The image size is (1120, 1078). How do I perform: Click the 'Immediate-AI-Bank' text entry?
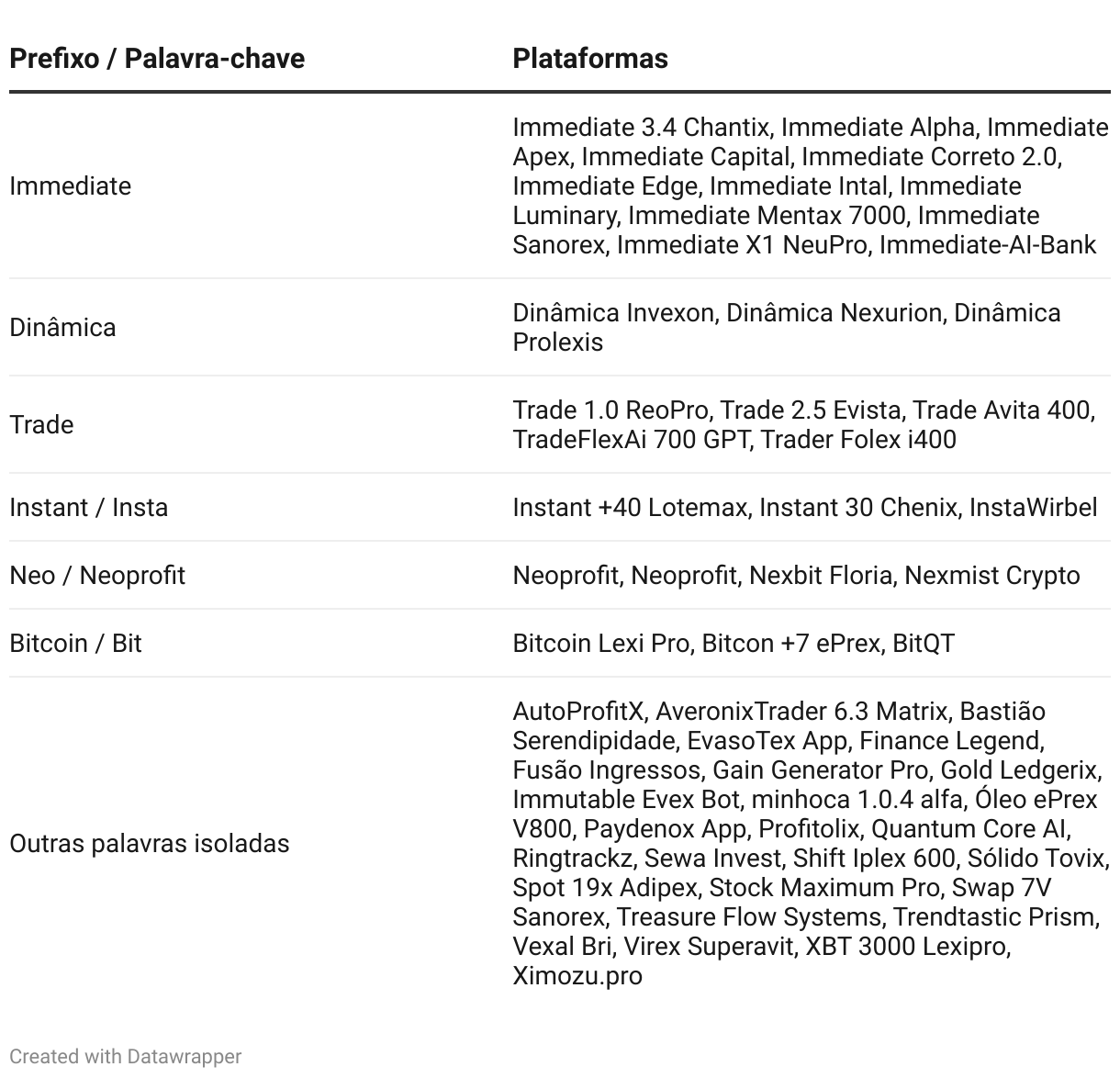pyautogui.click(x=988, y=245)
